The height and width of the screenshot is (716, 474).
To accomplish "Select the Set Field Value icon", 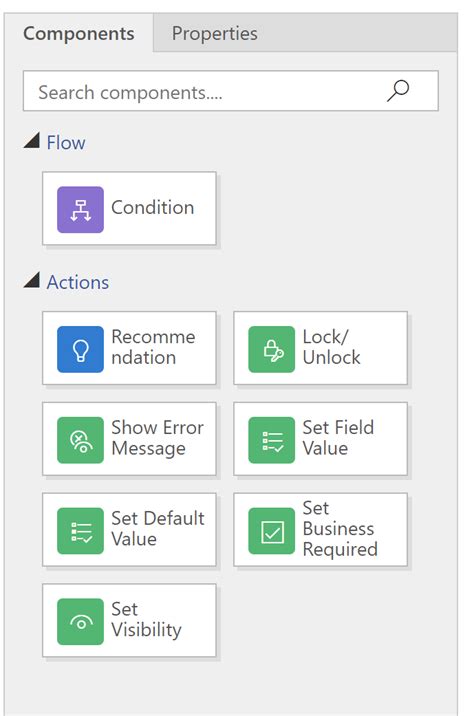I will [272, 440].
